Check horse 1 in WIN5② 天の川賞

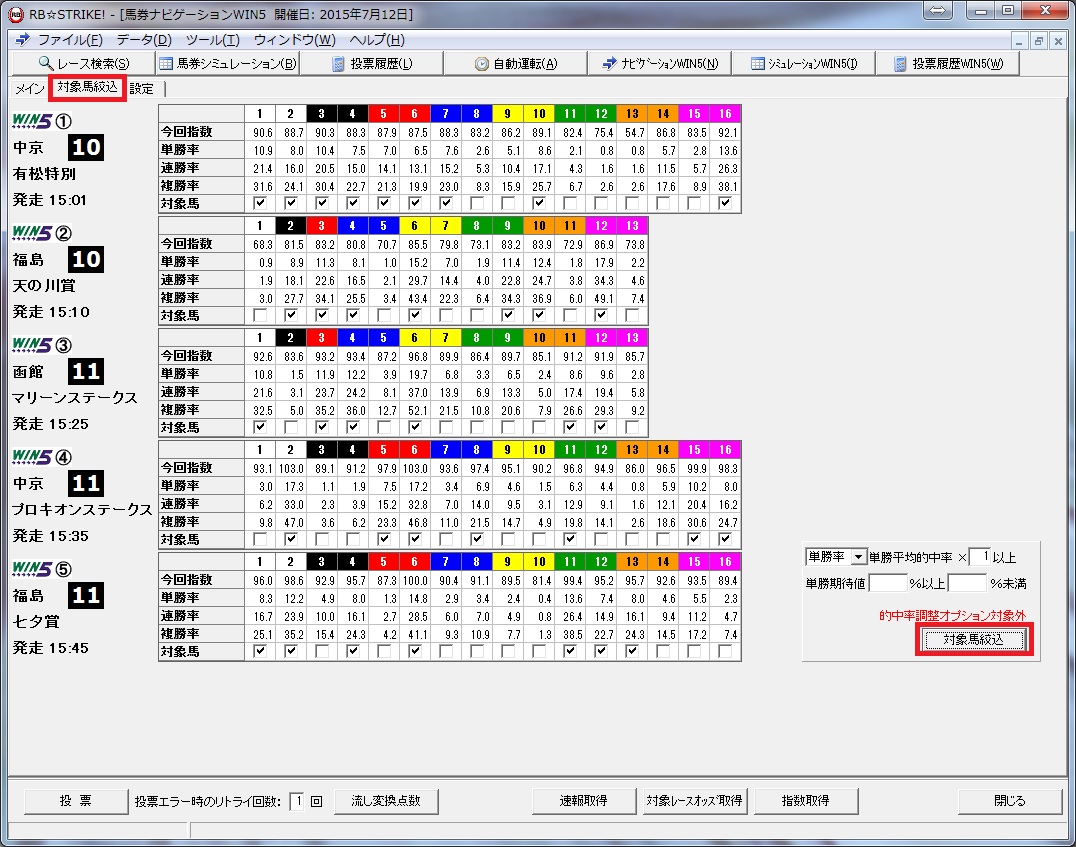coord(259,315)
